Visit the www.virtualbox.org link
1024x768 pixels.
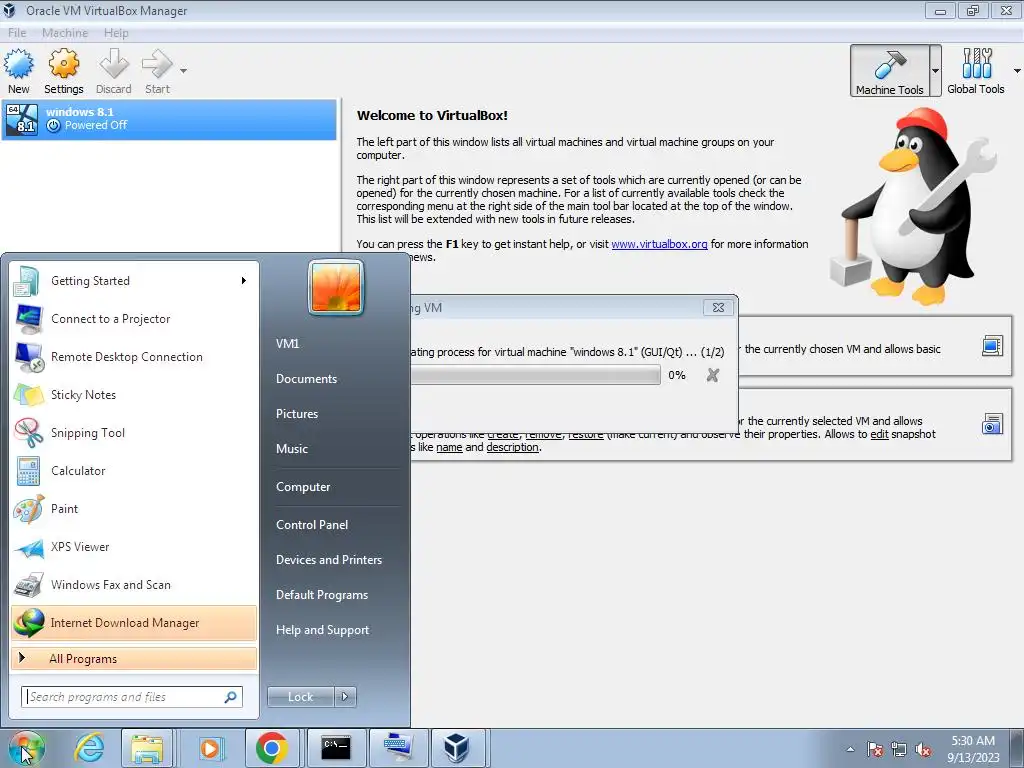point(659,244)
